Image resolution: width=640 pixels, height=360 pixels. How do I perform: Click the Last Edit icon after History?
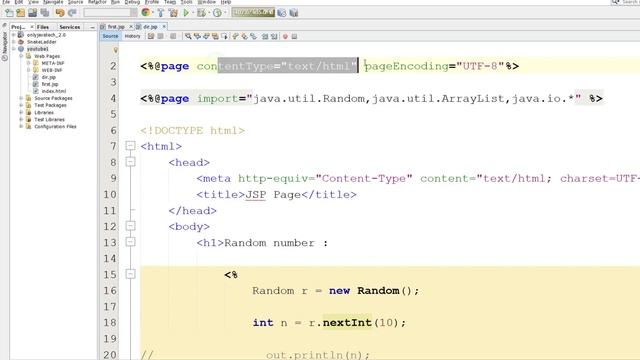click(x=151, y=36)
